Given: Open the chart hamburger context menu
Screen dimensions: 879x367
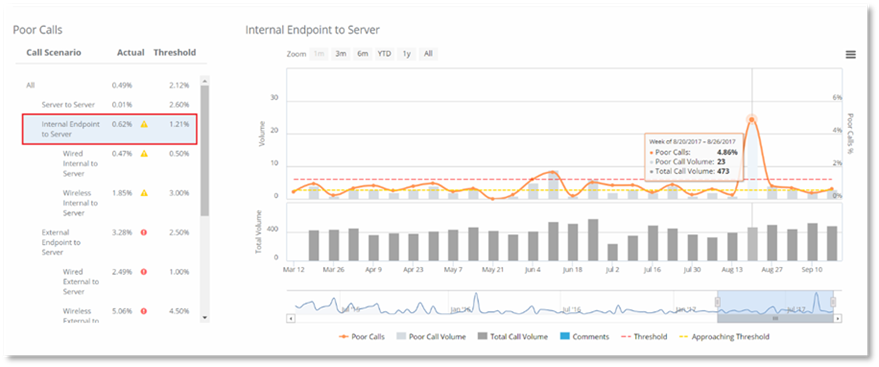Looking at the screenshot, I should click(850, 54).
